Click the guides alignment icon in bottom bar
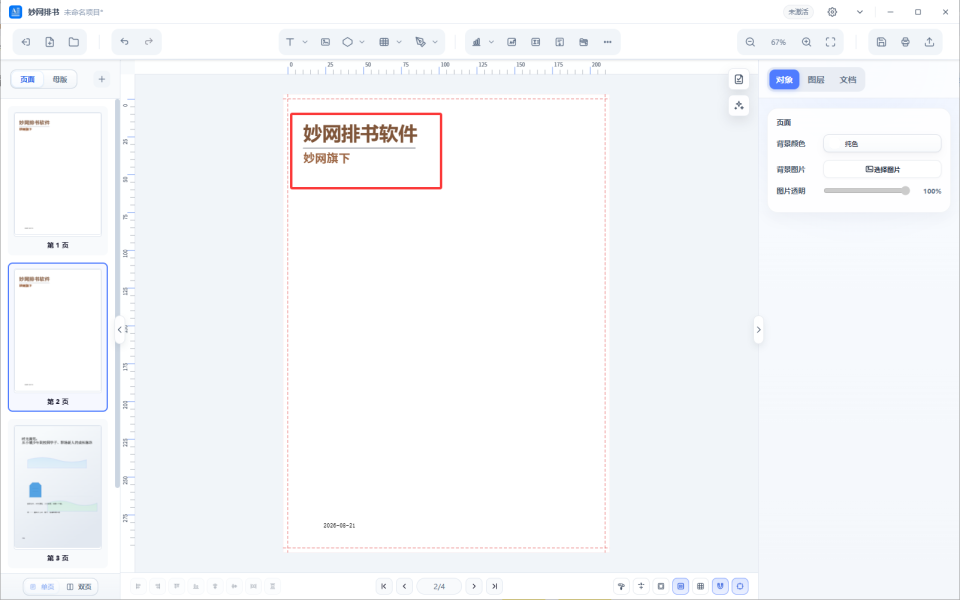This screenshot has height=600, width=960. pyautogui.click(x=641, y=586)
